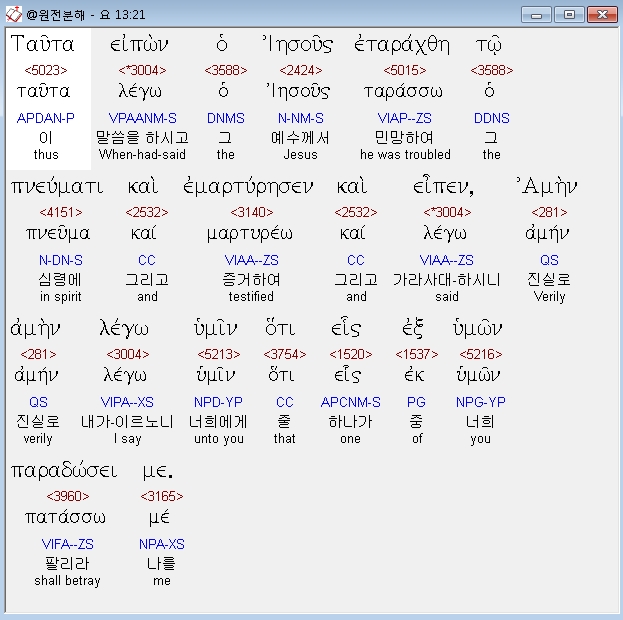Screen dimensions: 623x620
Task: Click parsing code NPD-YP
Action: click(219, 402)
